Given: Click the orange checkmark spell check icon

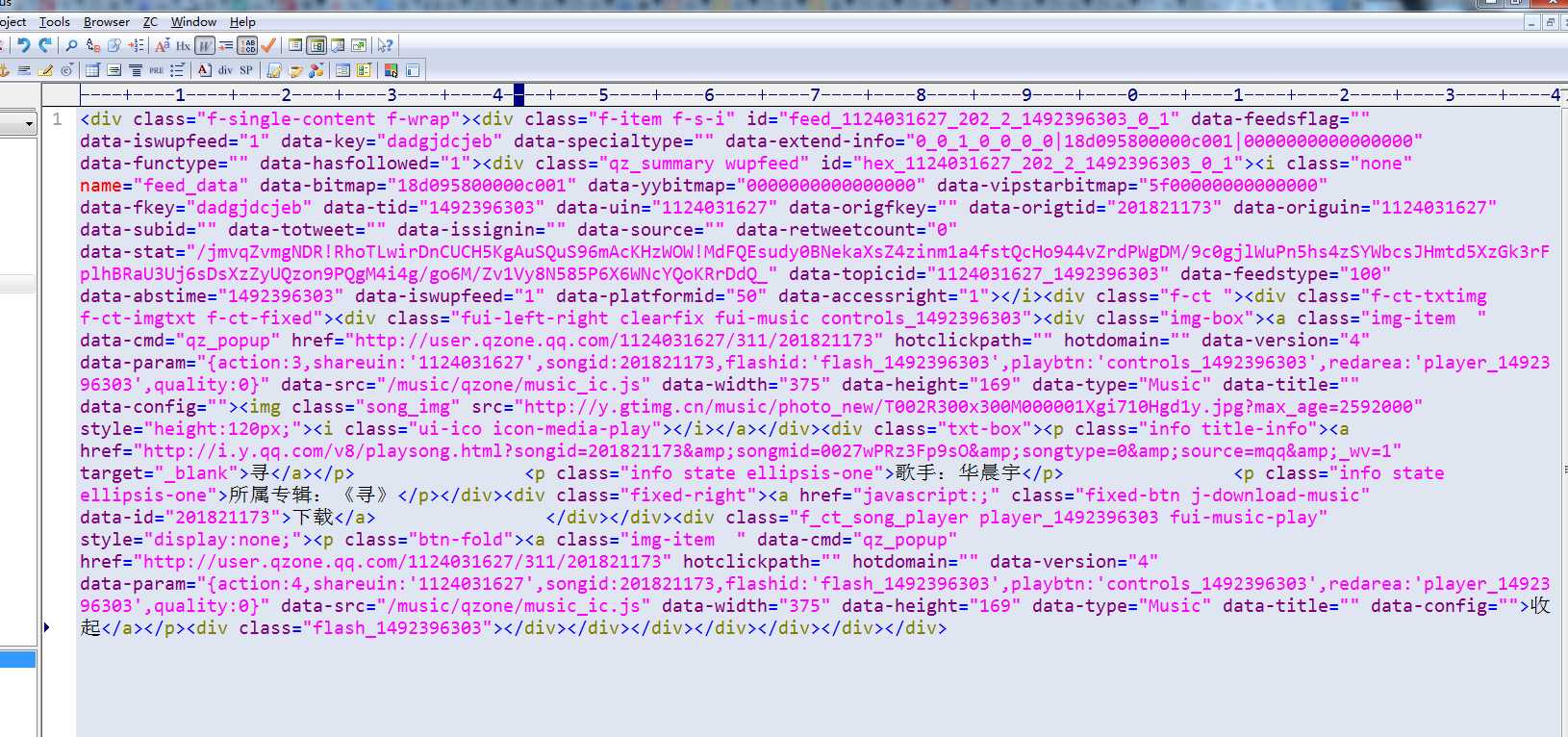Looking at the screenshot, I should tap(268, 45).
